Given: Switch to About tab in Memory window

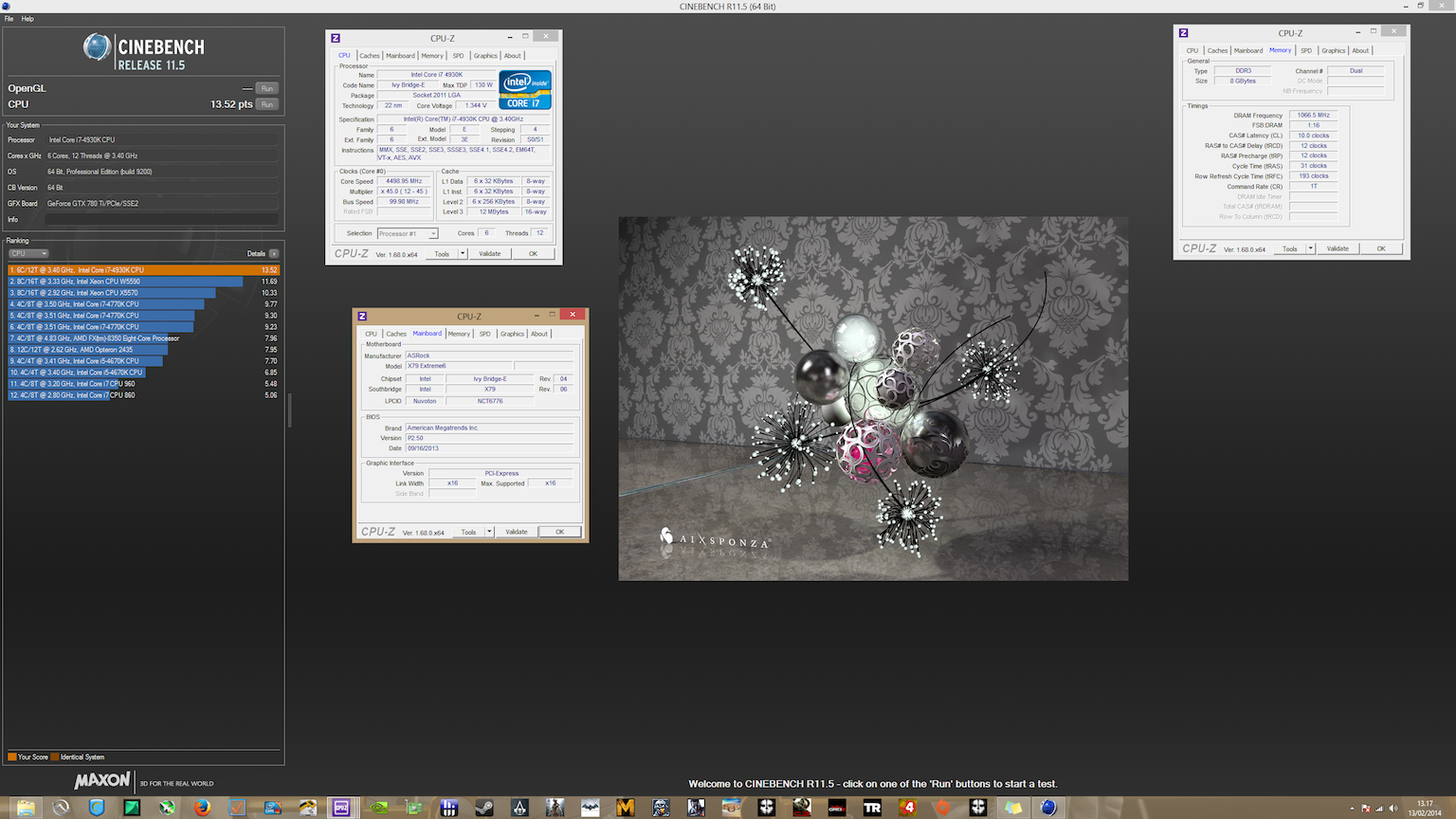Looking at the screenshot, I should [x=1360, y=50].
